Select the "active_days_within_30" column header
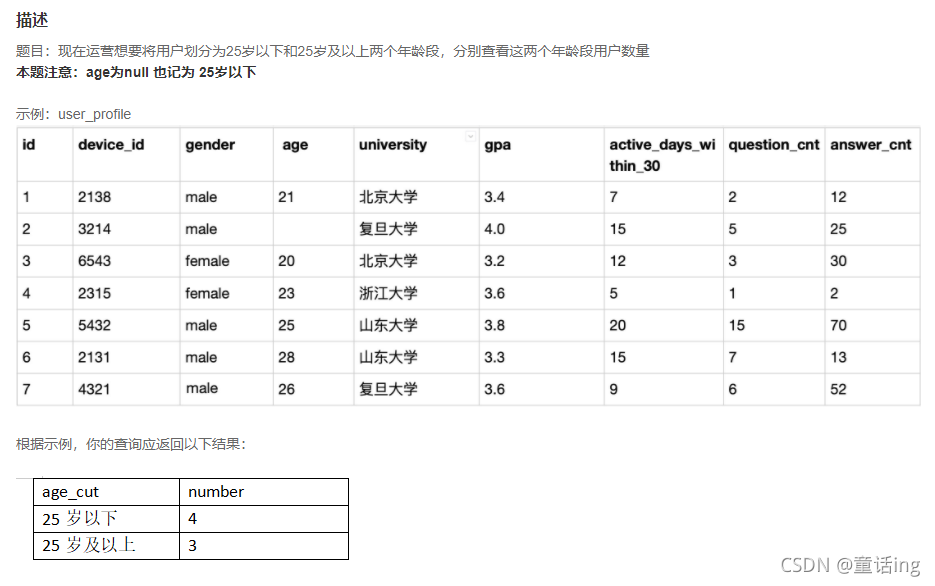The image size is (935, 586). (662, 155)
